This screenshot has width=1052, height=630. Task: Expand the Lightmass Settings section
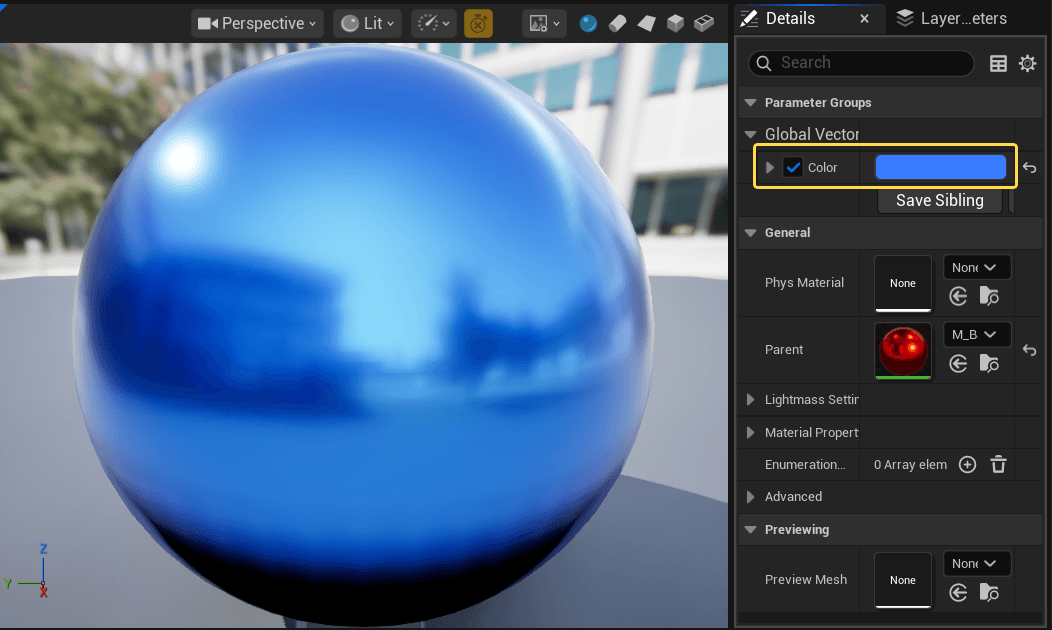point(751,400)
